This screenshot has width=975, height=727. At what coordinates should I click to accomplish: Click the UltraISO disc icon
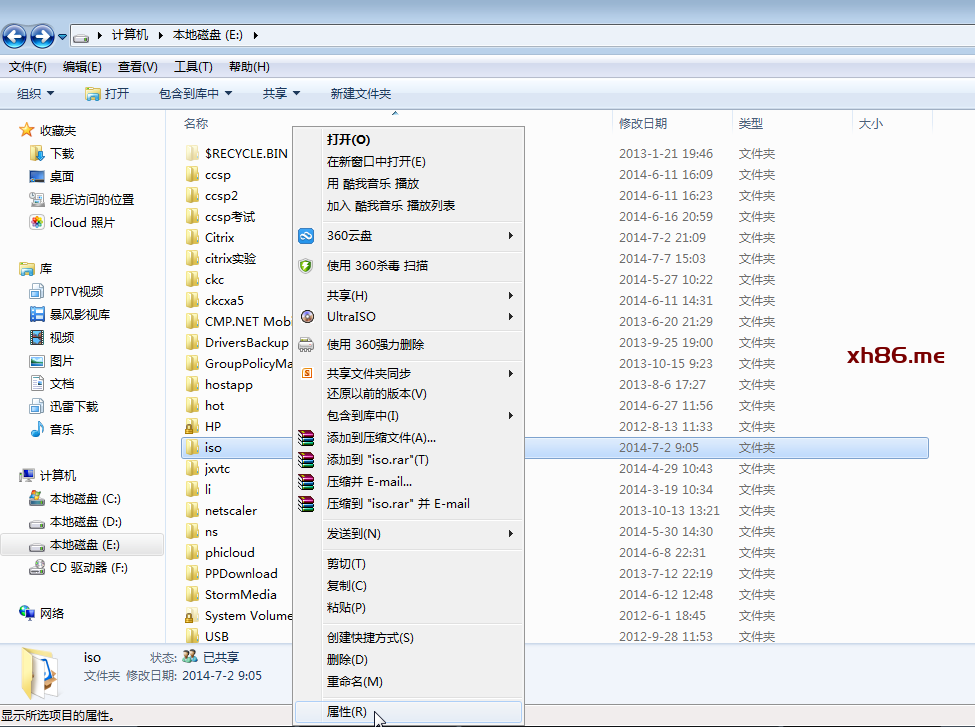pyautogui.click(x=307, y=317)
